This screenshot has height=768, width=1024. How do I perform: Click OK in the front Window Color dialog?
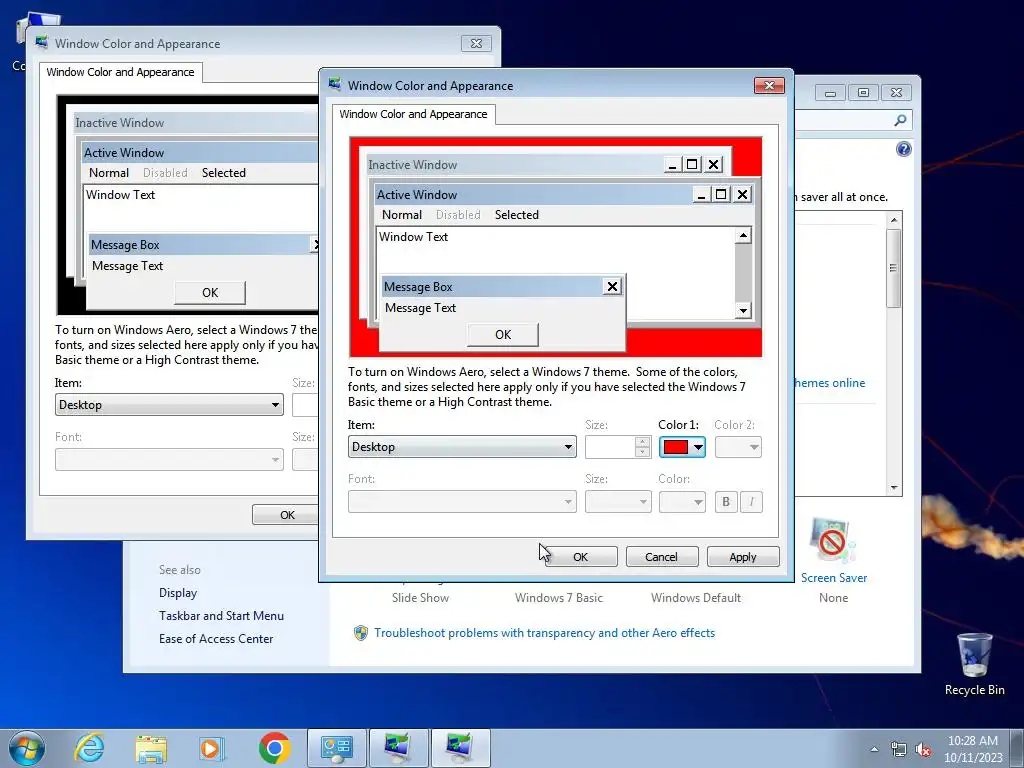tap(581, 556)
